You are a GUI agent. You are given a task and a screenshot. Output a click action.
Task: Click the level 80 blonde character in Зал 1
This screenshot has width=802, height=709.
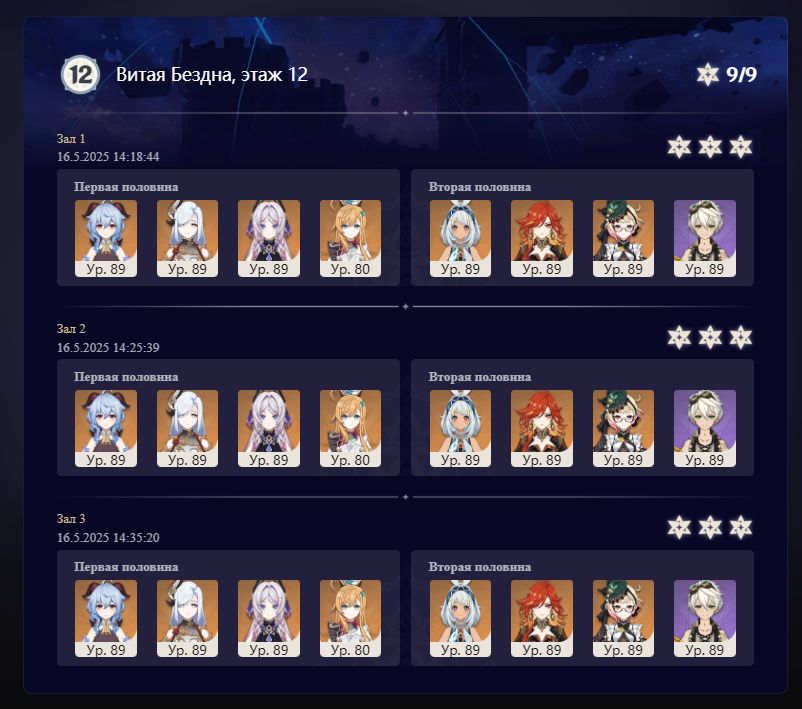pos(350,238)
